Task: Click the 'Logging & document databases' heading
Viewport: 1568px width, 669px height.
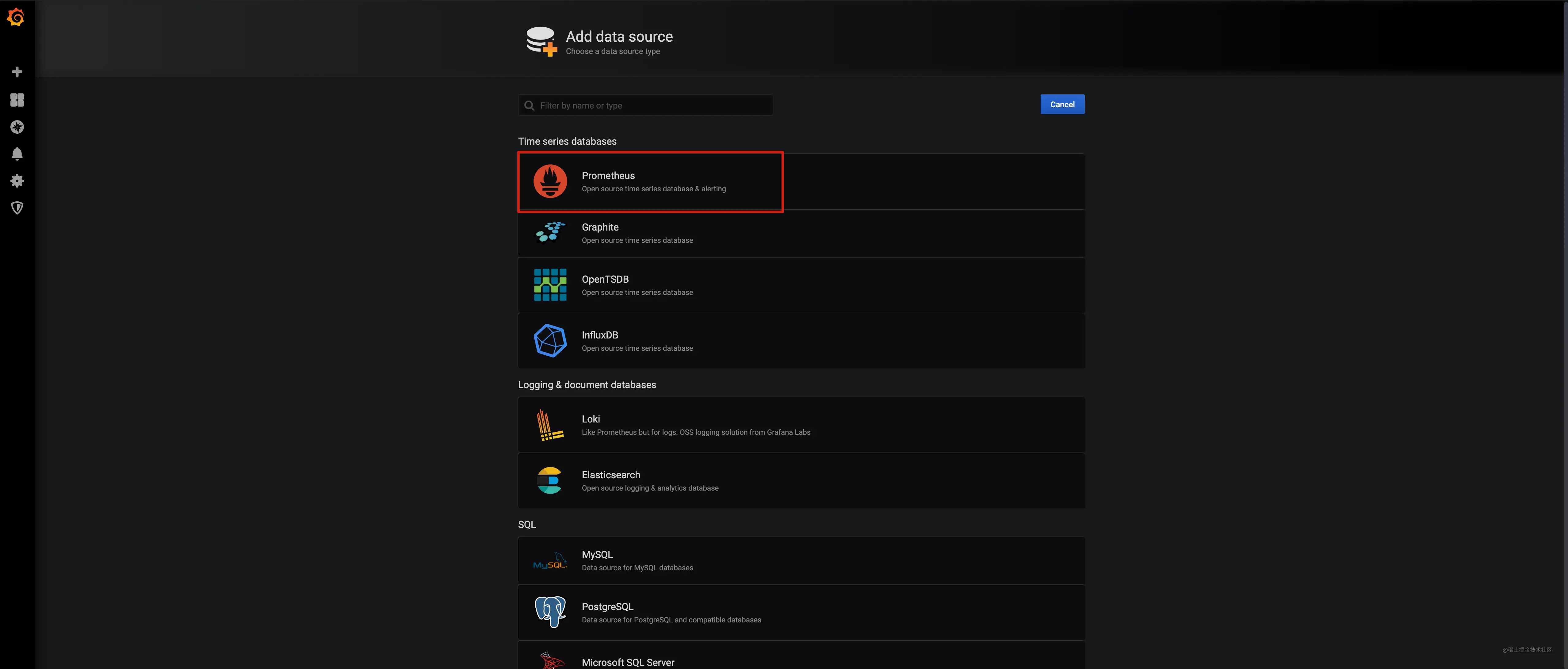Action: click(x=587, y=385)
